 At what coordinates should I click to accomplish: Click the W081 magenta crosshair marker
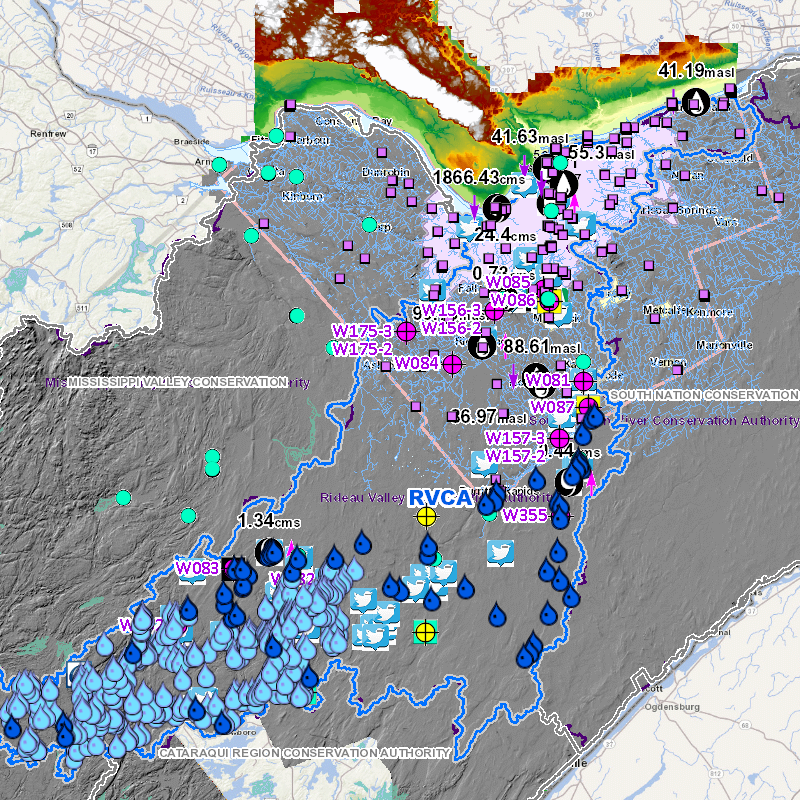tap(584, 381)
